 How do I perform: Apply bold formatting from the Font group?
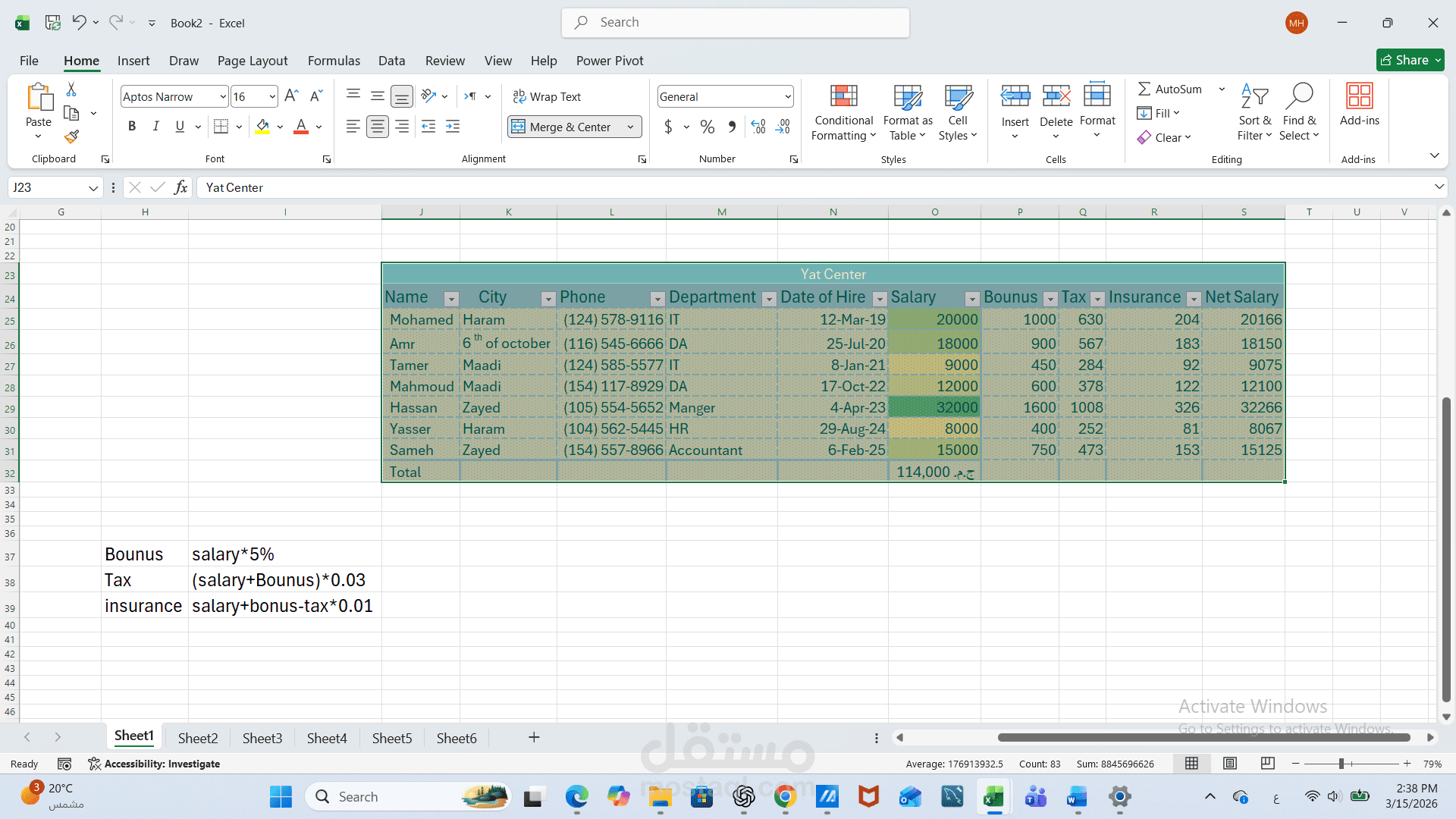pyautogui.click(x=132, y=126)
